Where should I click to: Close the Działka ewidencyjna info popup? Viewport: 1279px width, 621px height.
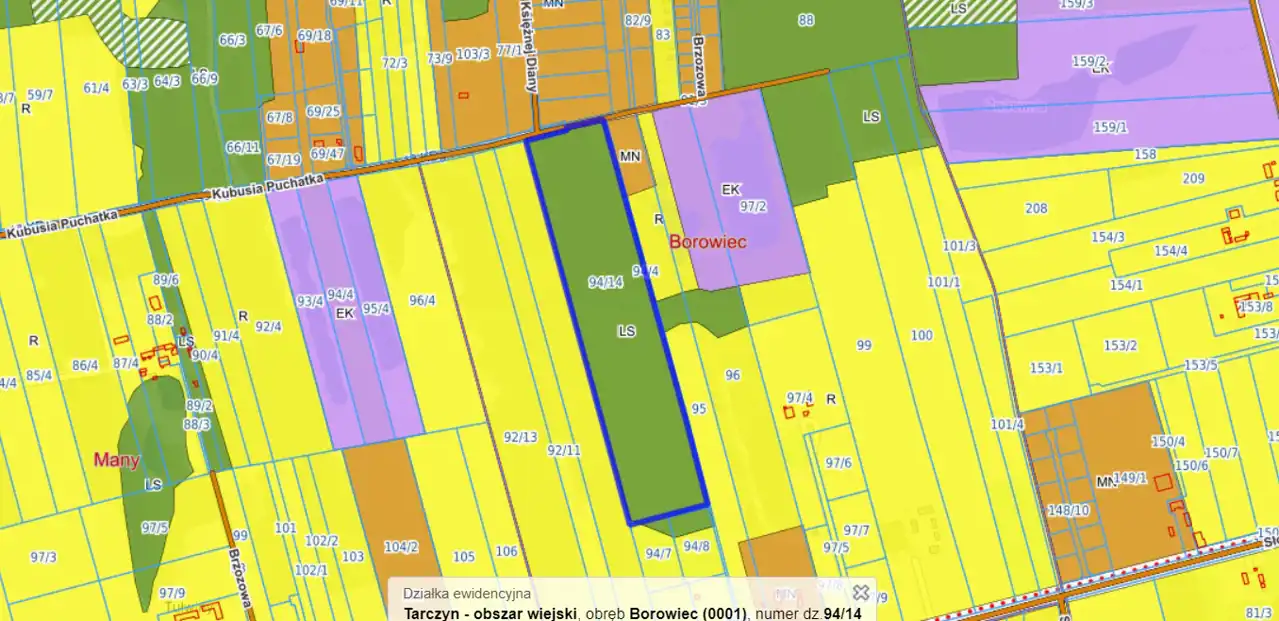[x=860, y=592]
